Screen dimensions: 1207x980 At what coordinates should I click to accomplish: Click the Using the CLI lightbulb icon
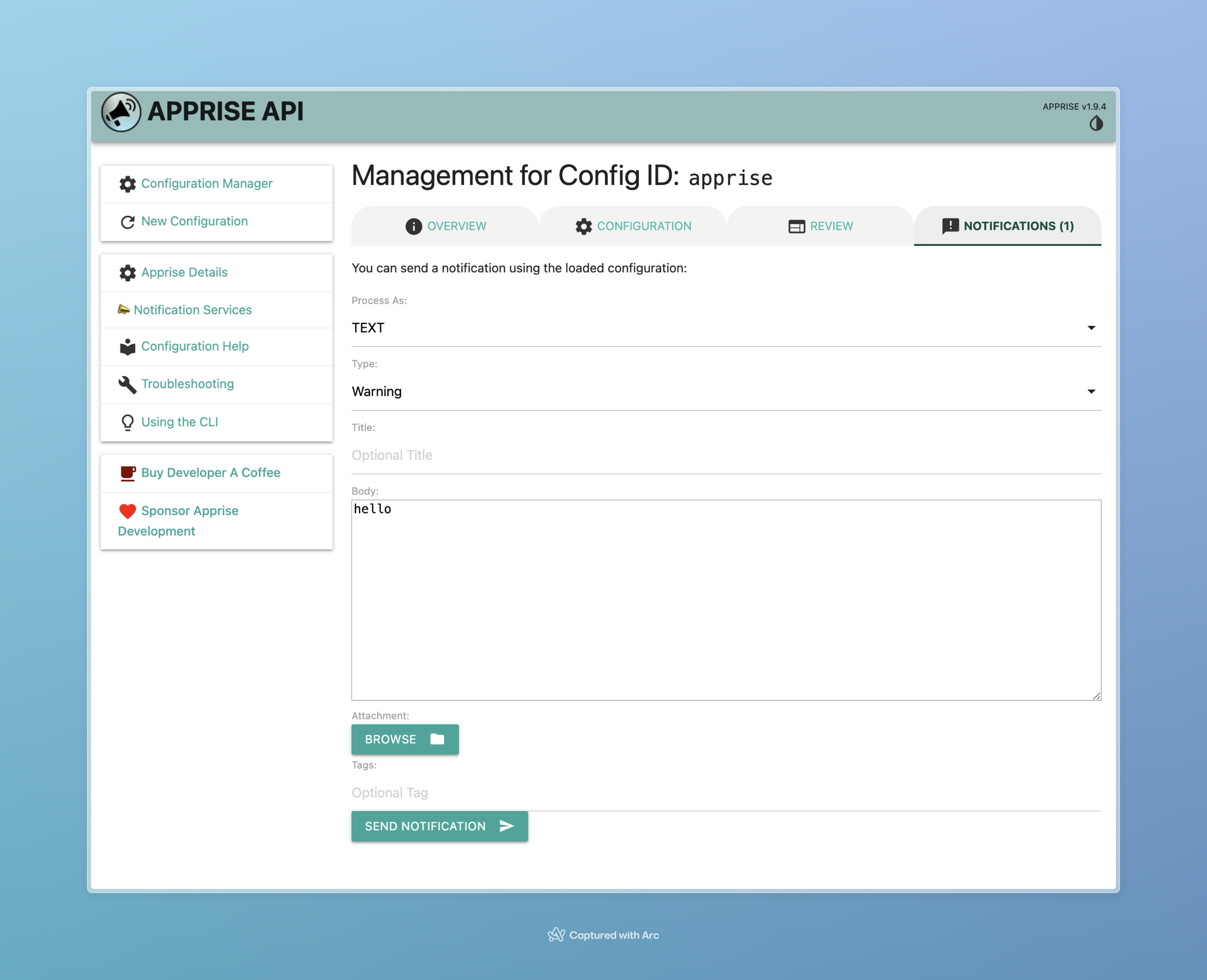[x=128, y=422]
